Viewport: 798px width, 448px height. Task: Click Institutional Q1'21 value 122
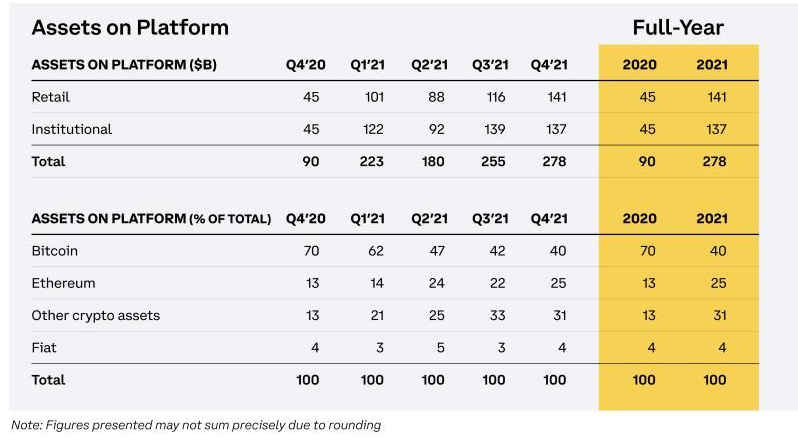(371, 129)
